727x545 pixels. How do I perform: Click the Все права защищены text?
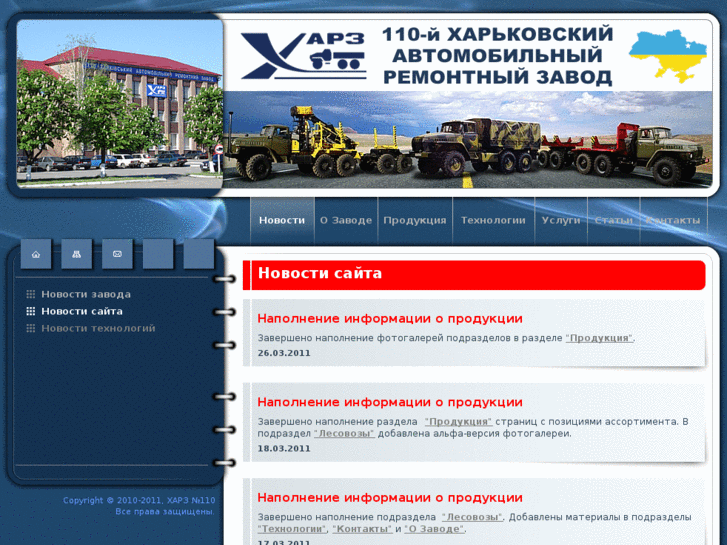(165, 512)
